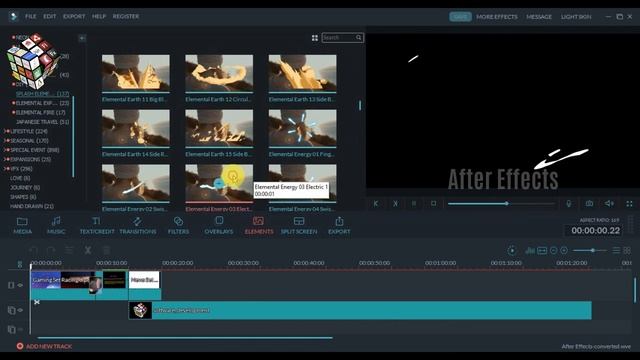Toggle third track visibility eye

click(x=20, y=329)
